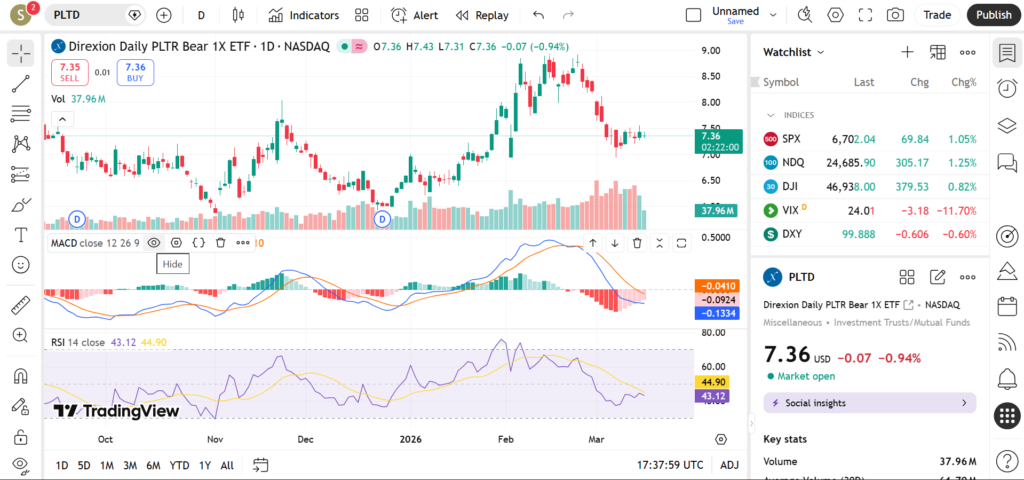Select the 6M time range
This screenshot has width=1024, height=480.
coord(153,465)
